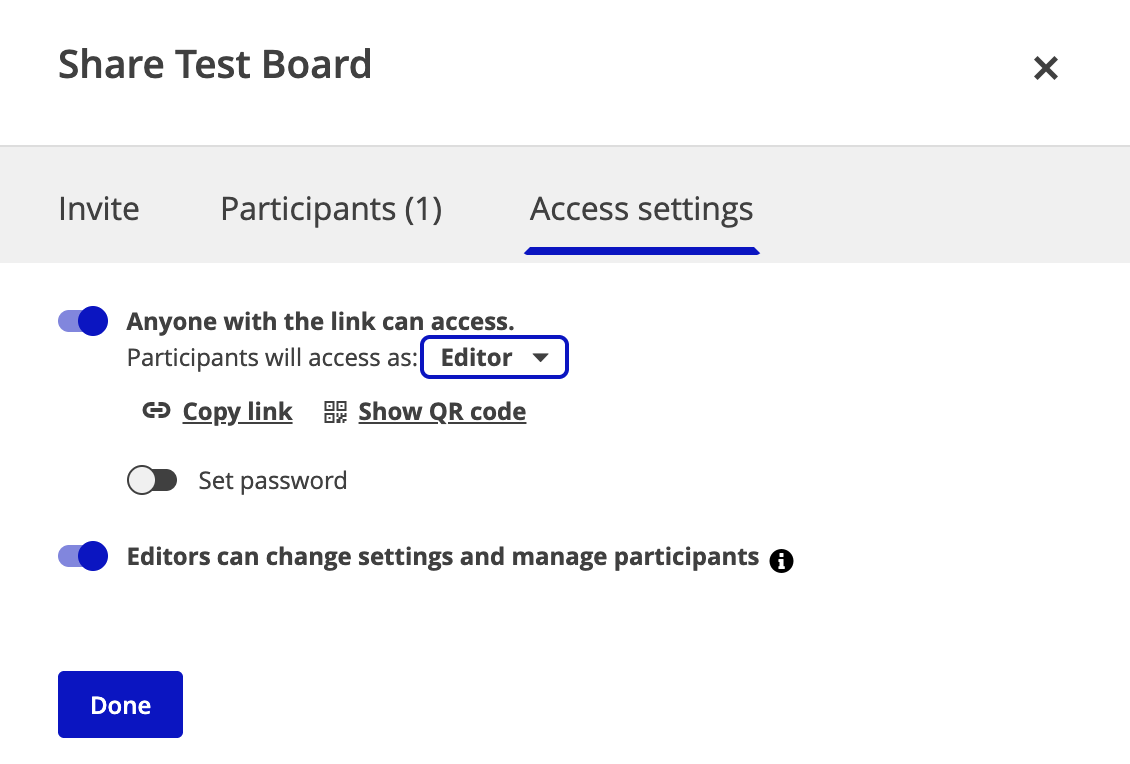Enable the Set password toggle

click(x=152, y=481)
